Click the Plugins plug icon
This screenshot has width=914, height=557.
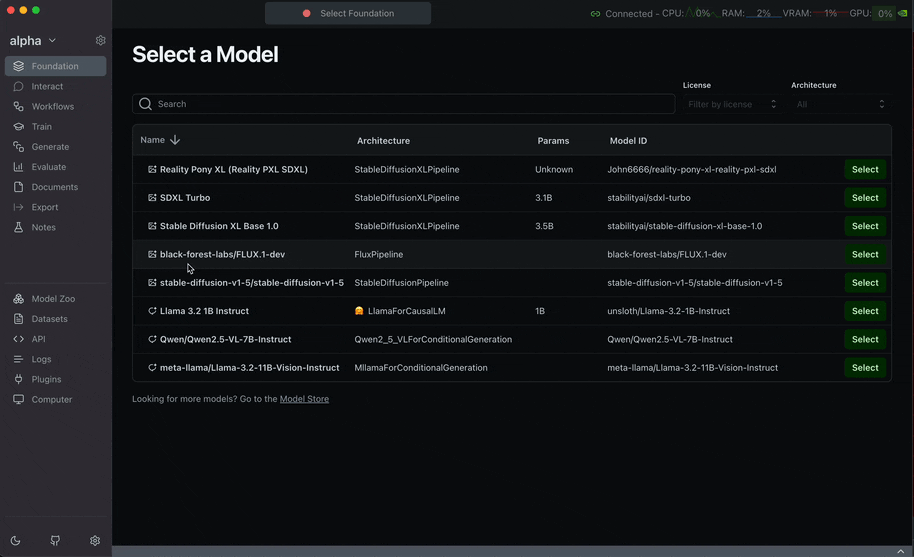tap(19, 379)
